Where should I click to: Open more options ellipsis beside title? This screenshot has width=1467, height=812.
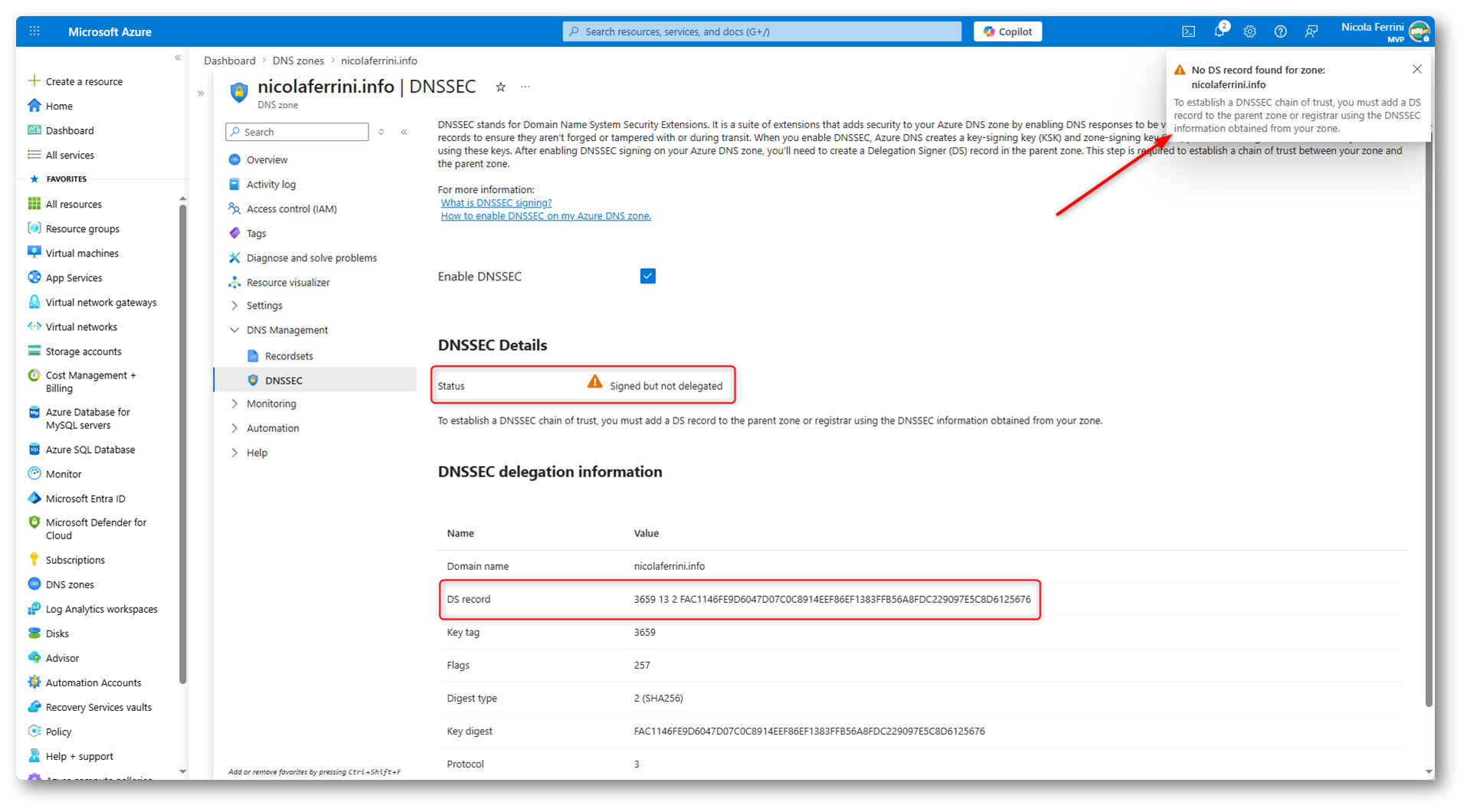click(x=525, y=87)
